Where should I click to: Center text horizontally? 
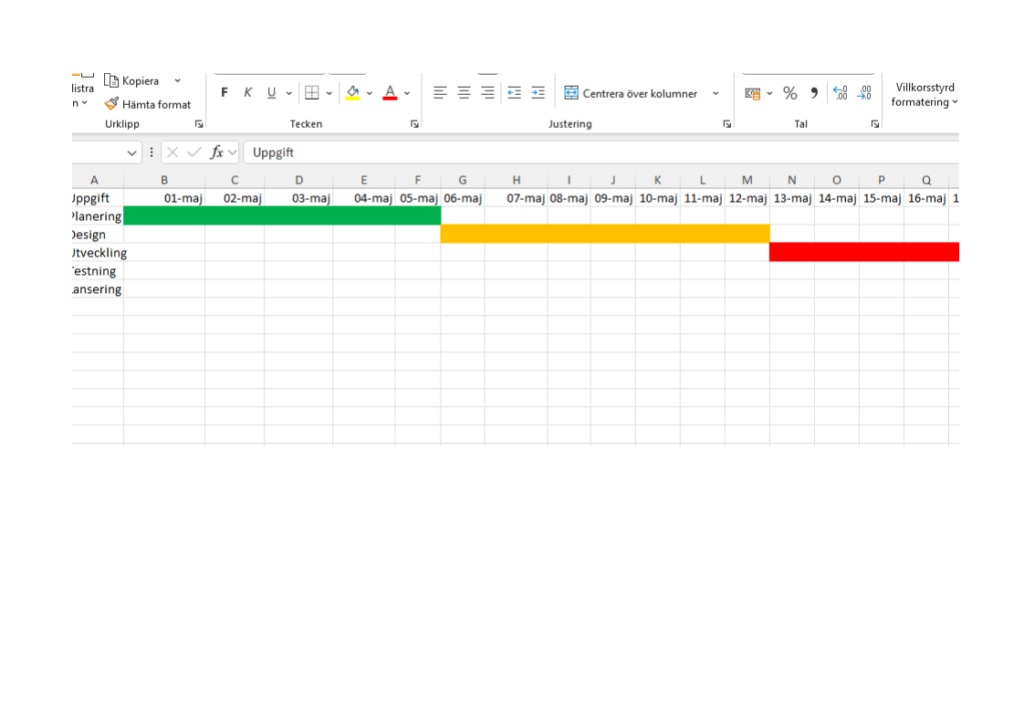coord(464,93)
